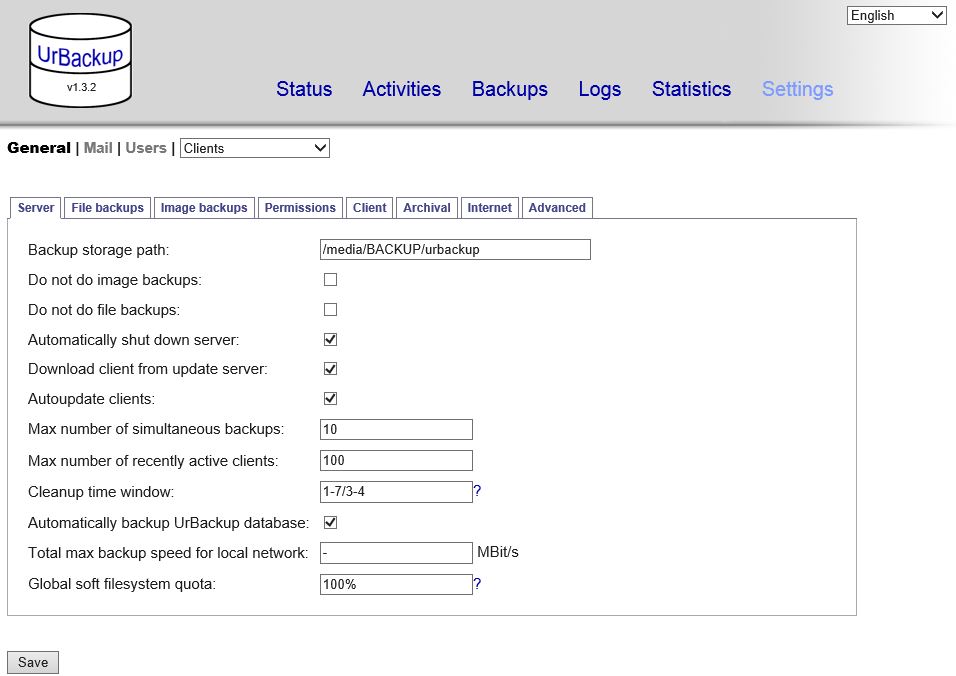Expand the Clients dropdown list
The width and height of the screenshot is (956, 676).
coord(254,148)
